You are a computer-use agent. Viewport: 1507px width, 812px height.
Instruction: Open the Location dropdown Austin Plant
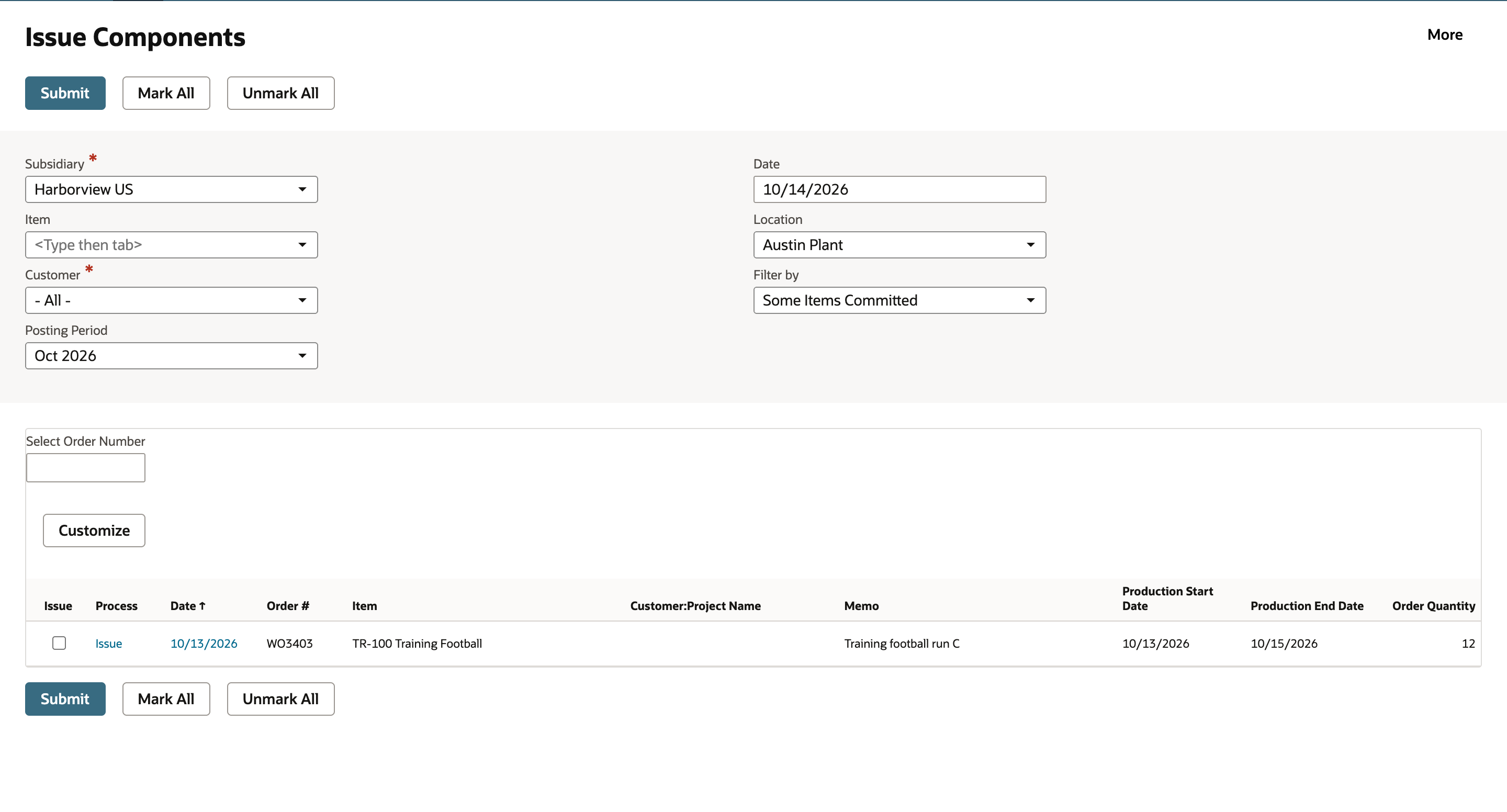899,244
